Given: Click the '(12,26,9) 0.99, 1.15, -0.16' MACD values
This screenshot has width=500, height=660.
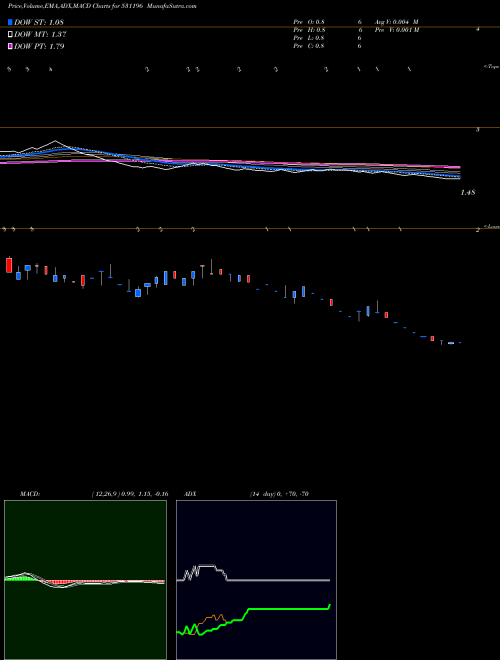Looking at the screenshot, I should pos(130,494).
